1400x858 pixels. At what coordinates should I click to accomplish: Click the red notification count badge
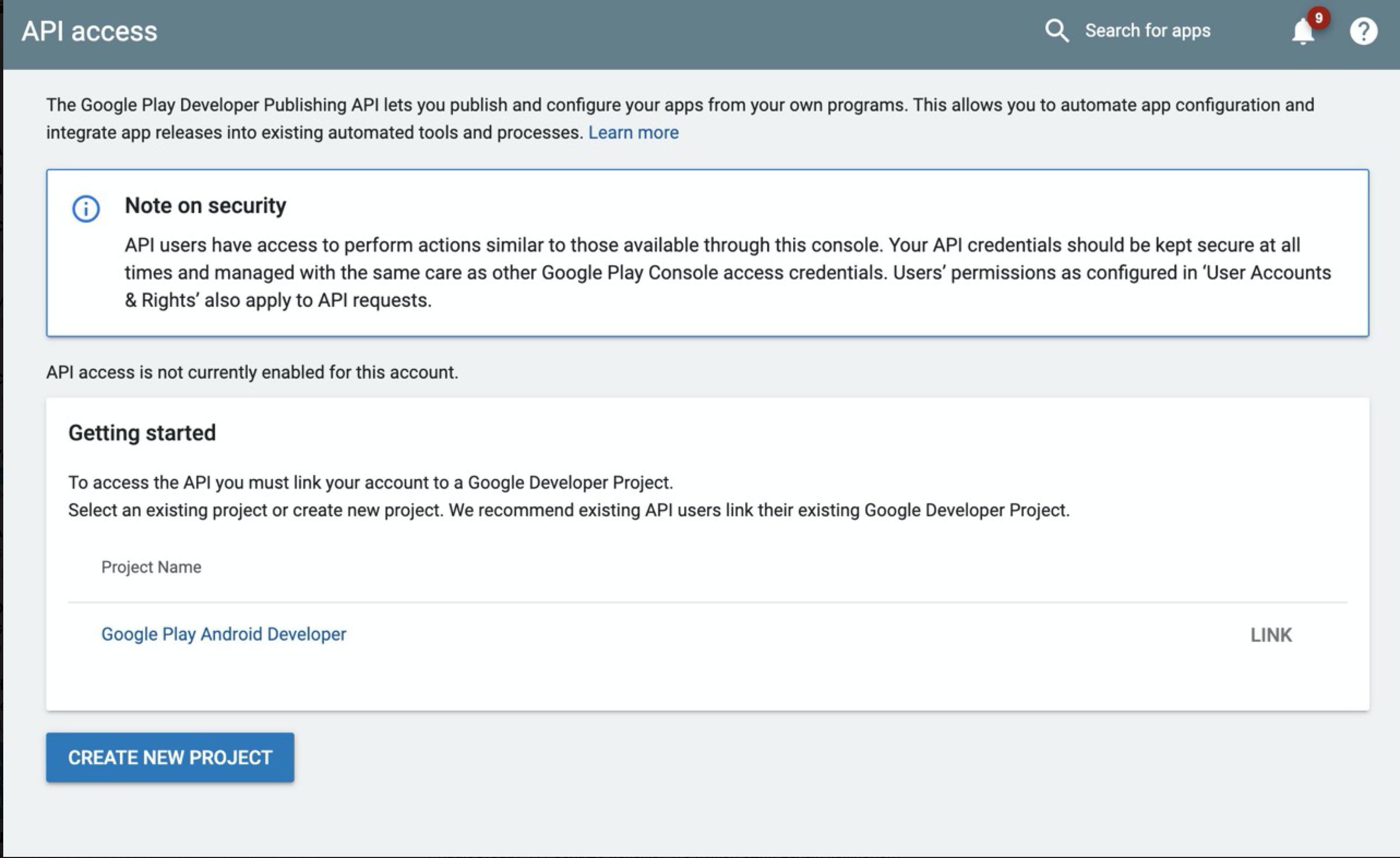(1318, 17)
